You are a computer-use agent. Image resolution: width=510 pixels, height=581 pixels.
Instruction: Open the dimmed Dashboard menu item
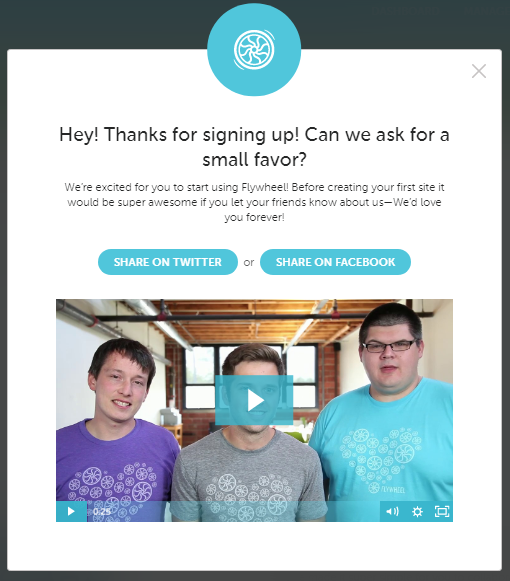point(405,10)
